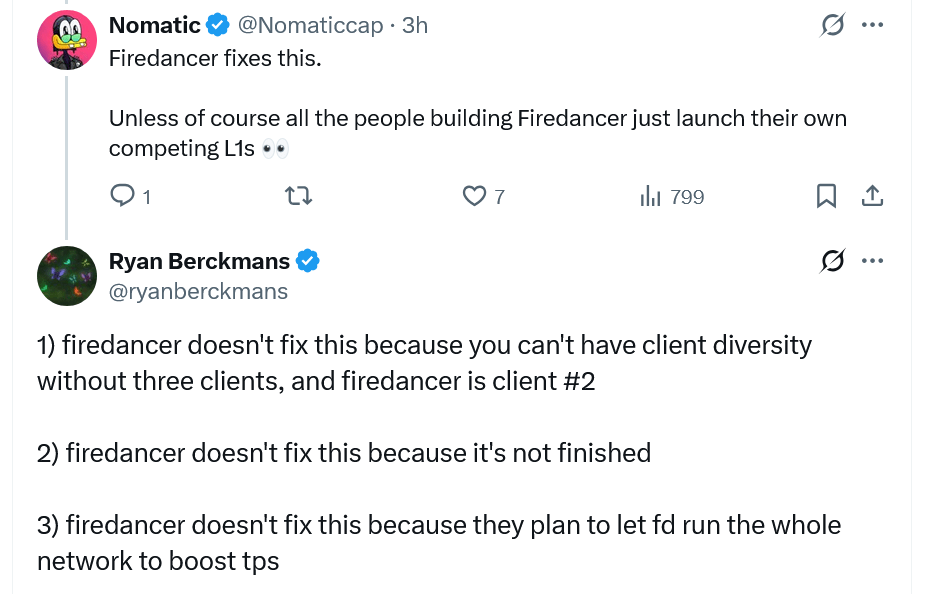This screenshot has width=925, height=594.
Task: Go to Ryan Berckmans' profile name
Action: [x=199, y=262]
